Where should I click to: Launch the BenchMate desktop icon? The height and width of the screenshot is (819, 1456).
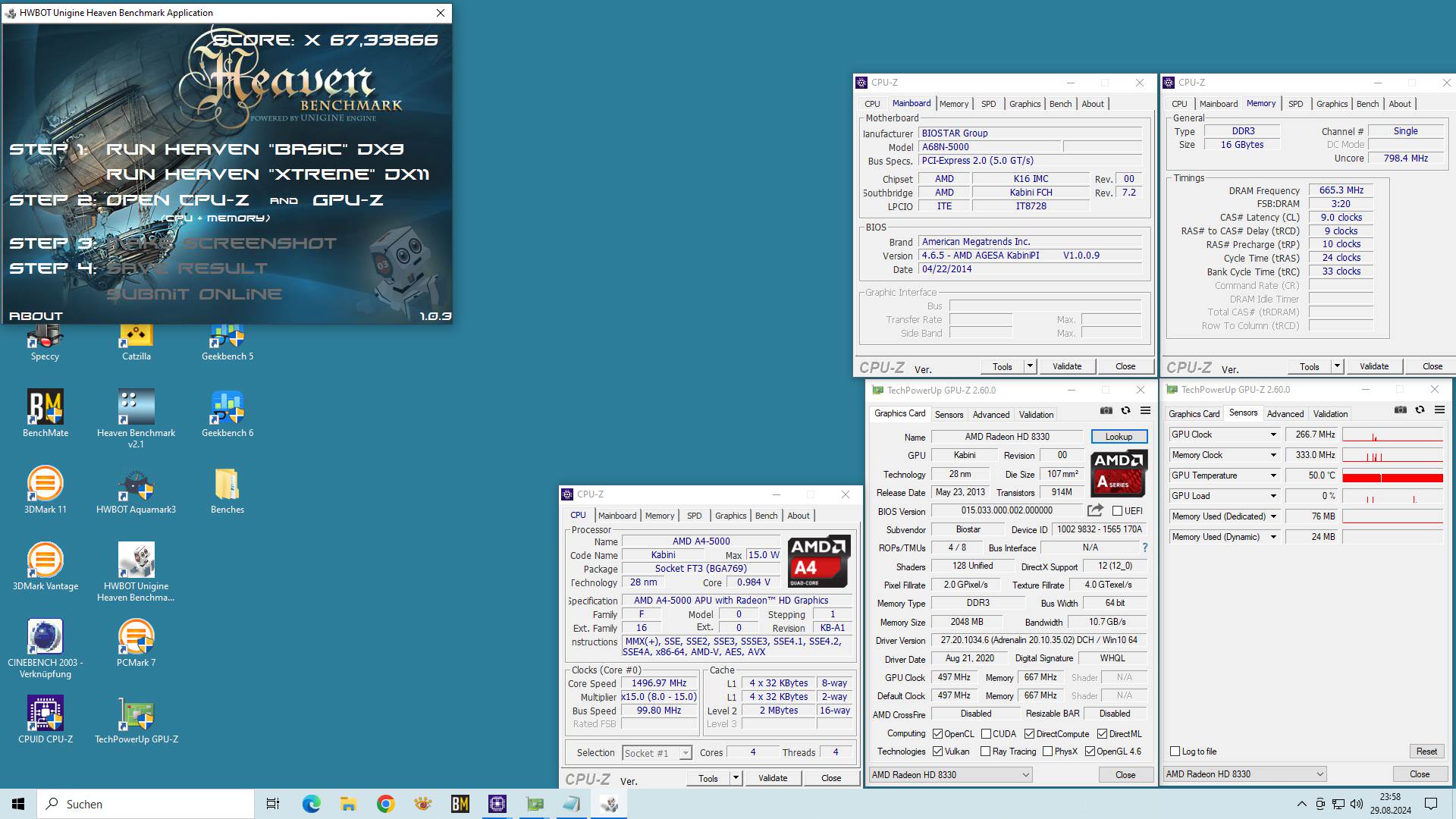tap(45, 413)
